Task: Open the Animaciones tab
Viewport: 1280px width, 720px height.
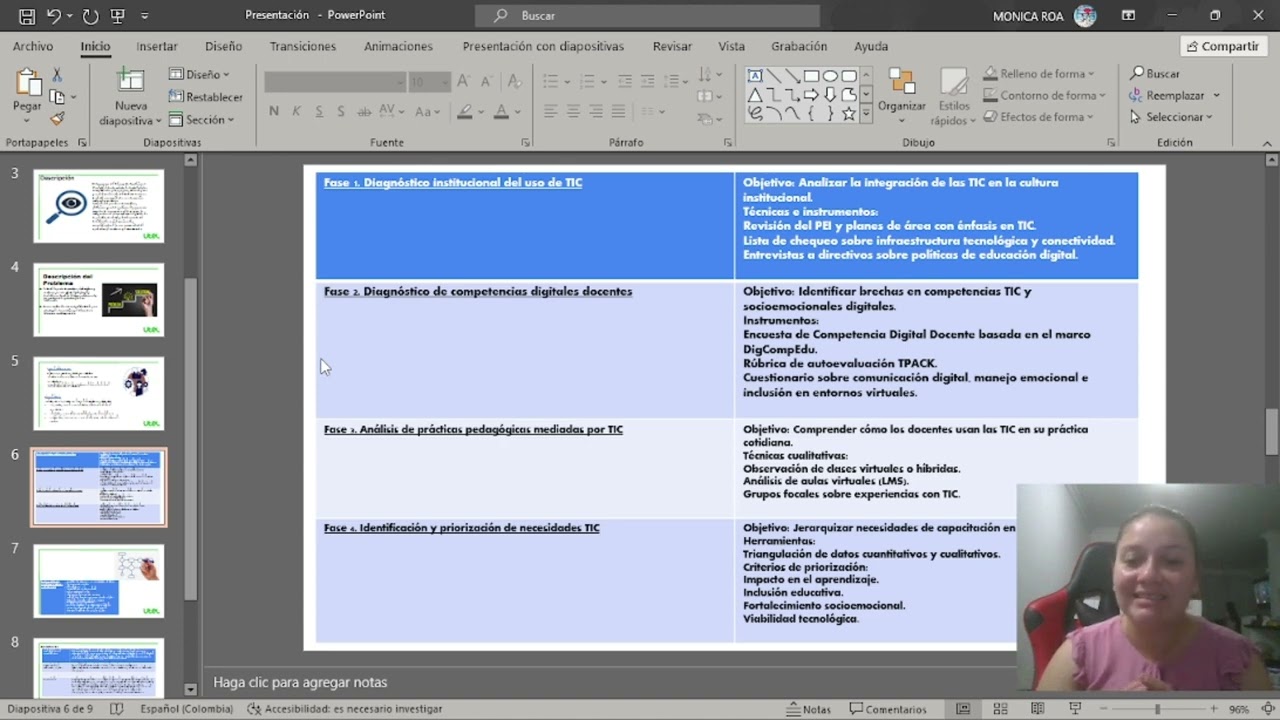Action: pyautogui.click(x=398, y=46)
